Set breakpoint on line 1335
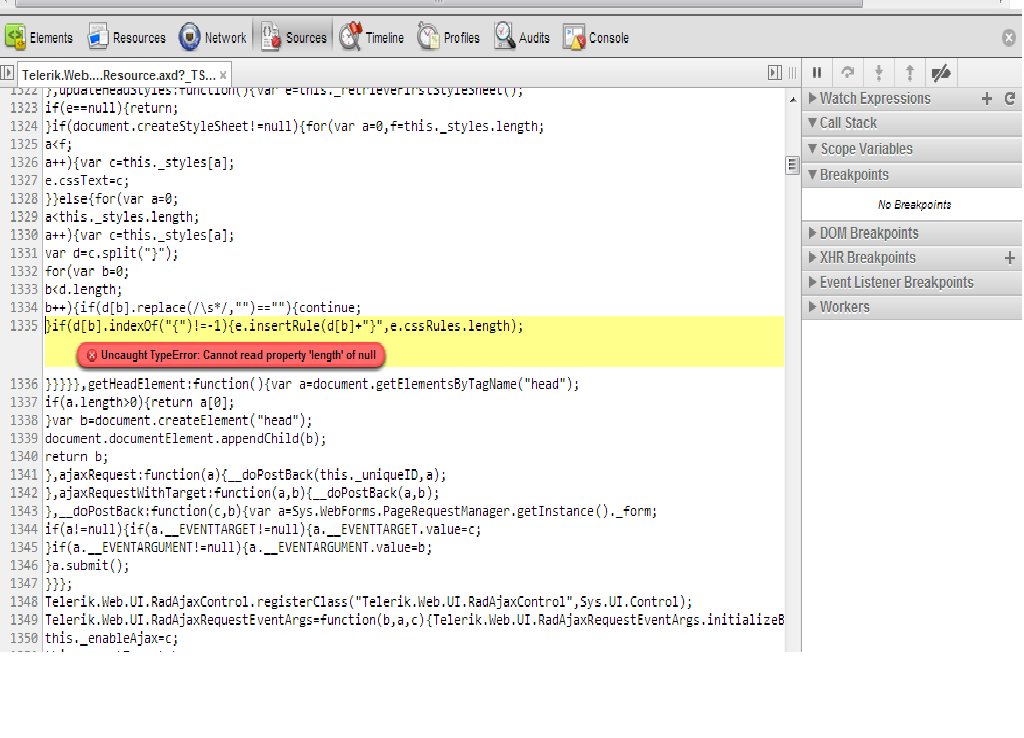The width and height of the screenshot is (1024, 738). [x=24, y=326]
